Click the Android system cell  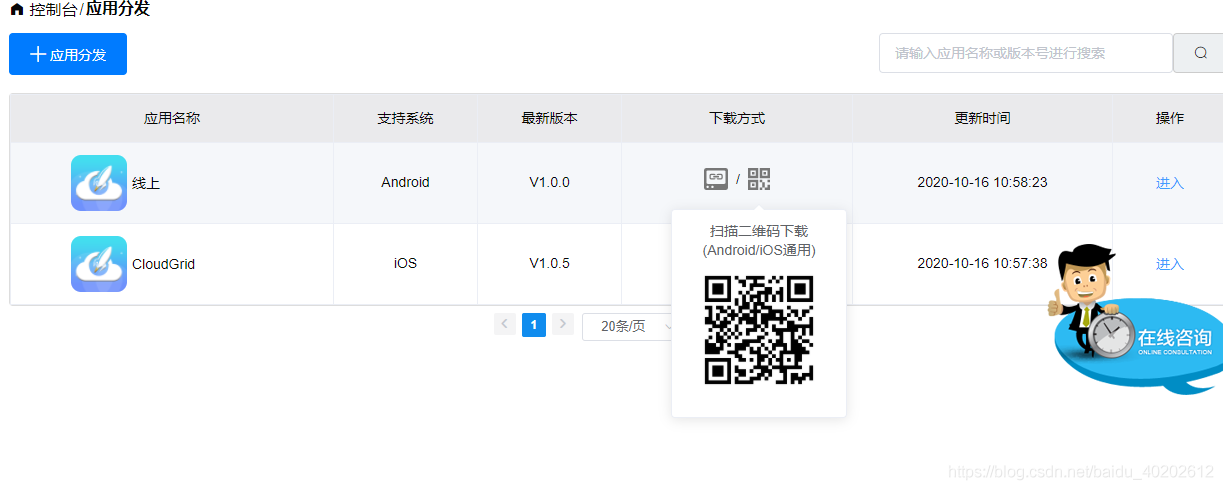pos(405,183)
